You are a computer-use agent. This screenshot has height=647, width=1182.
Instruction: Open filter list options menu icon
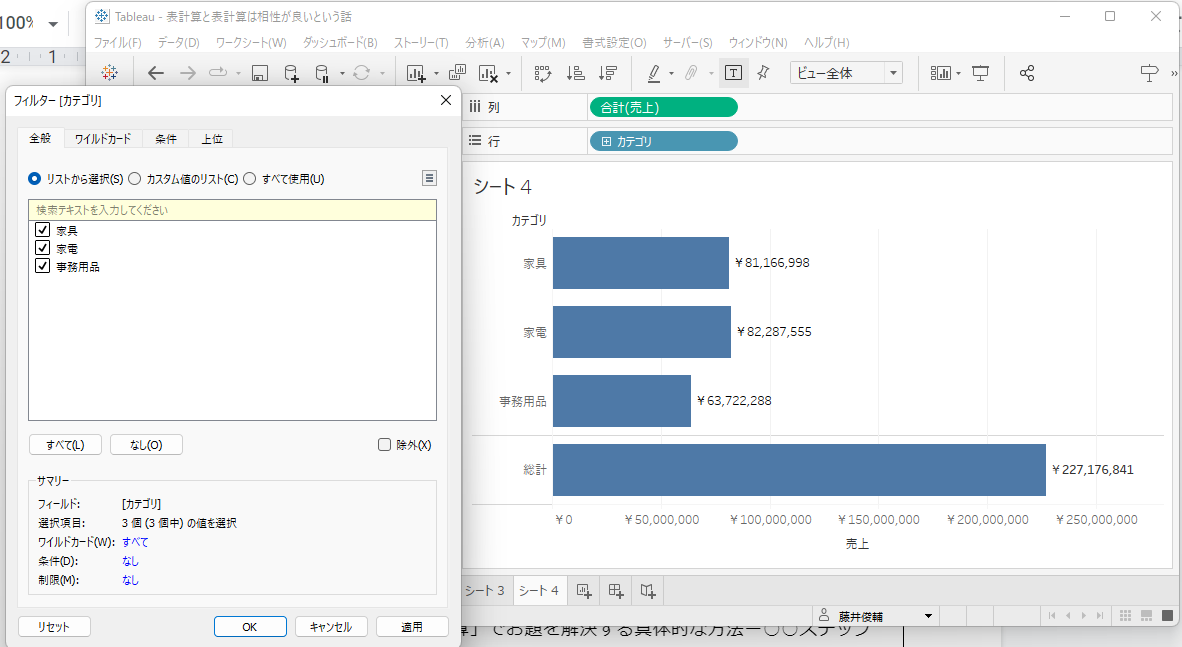(429, 178)
